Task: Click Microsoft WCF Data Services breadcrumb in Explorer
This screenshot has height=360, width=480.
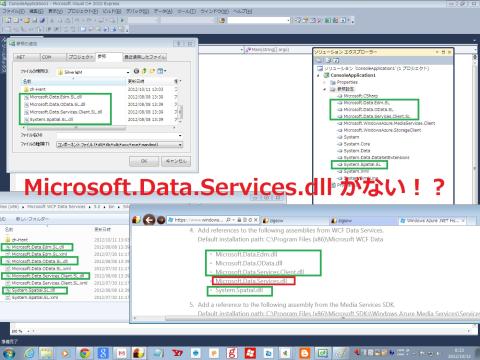Action: click(x=56, y=207)
